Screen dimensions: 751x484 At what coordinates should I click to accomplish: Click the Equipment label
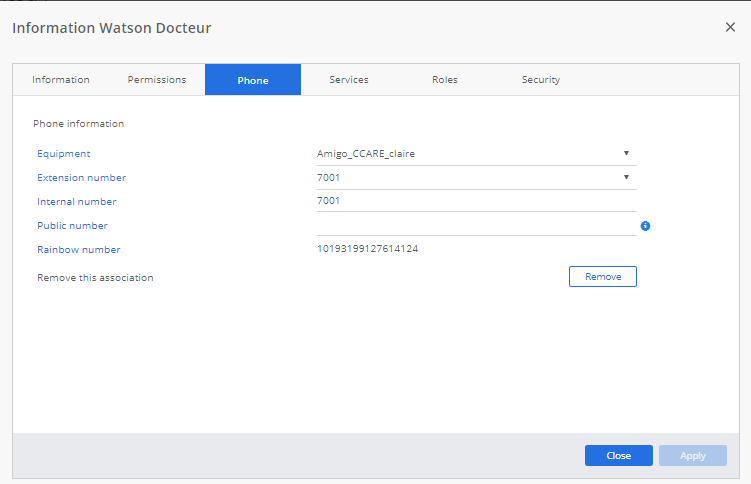[x=64, y=154]
